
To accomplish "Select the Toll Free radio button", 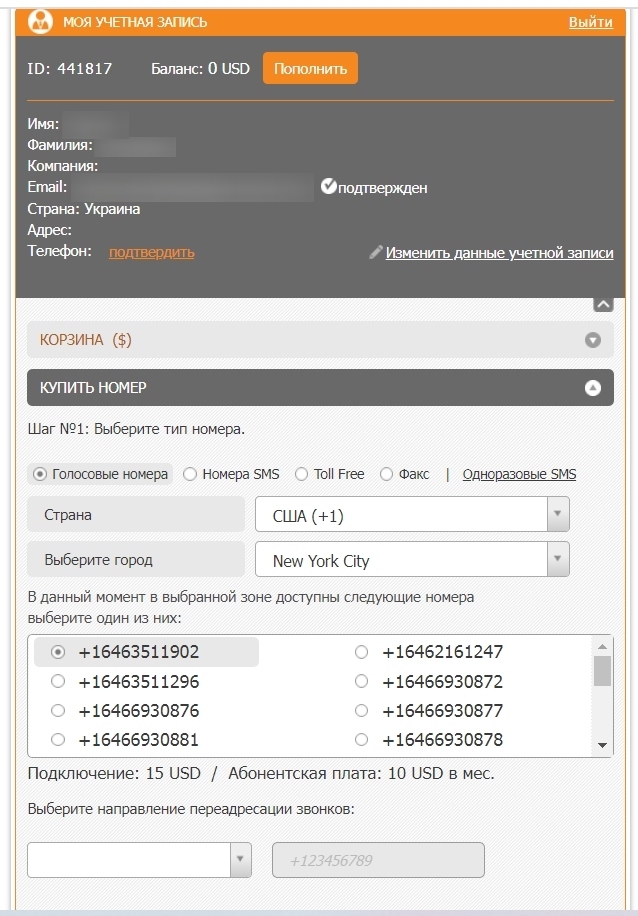I will click(301, 474).
